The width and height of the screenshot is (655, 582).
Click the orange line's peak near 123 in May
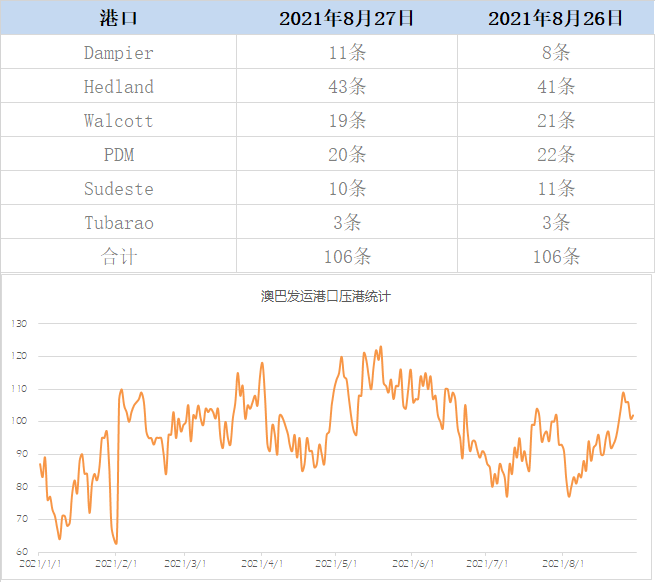click(x=381, y=347)
